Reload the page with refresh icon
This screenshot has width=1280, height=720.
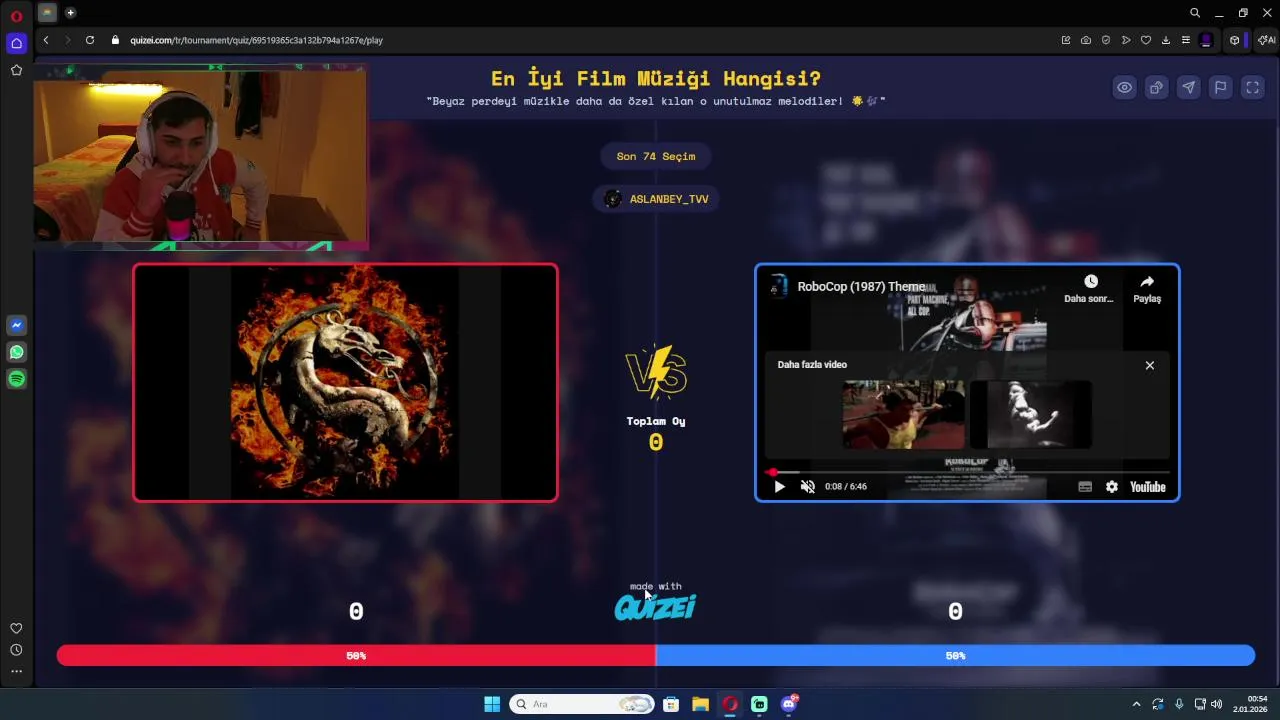tap(90, 40)
